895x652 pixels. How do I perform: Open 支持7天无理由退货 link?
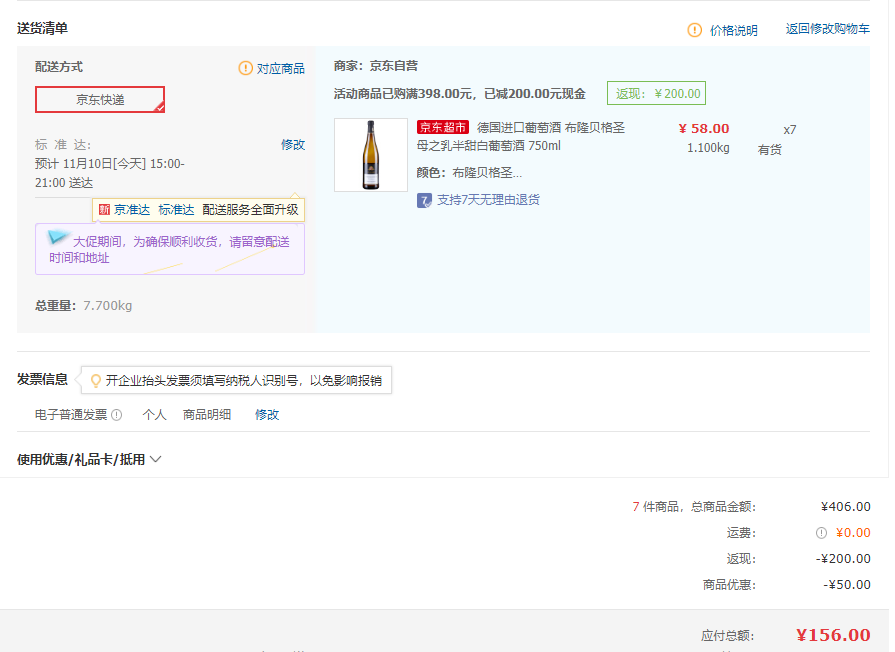click(x=488, y=200)
